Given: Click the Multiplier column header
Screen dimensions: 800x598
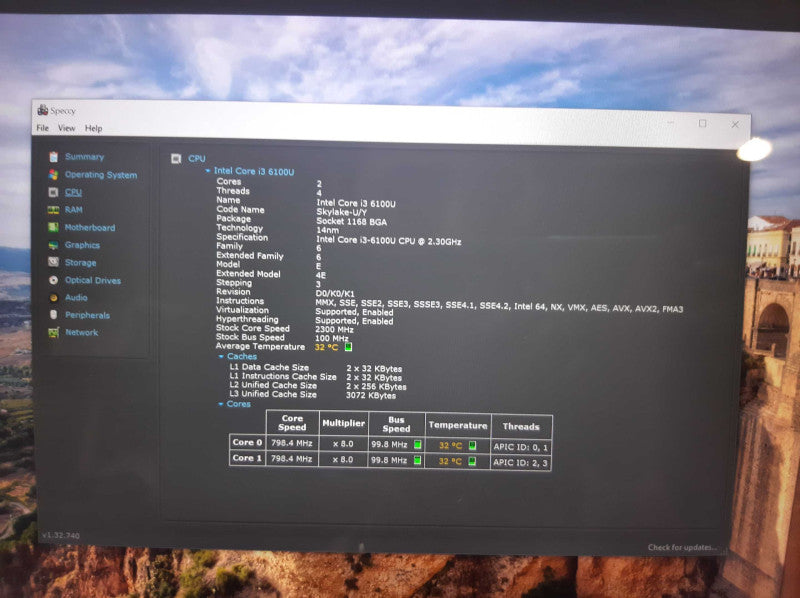Looking at the screenshot, I should point(343,423).
